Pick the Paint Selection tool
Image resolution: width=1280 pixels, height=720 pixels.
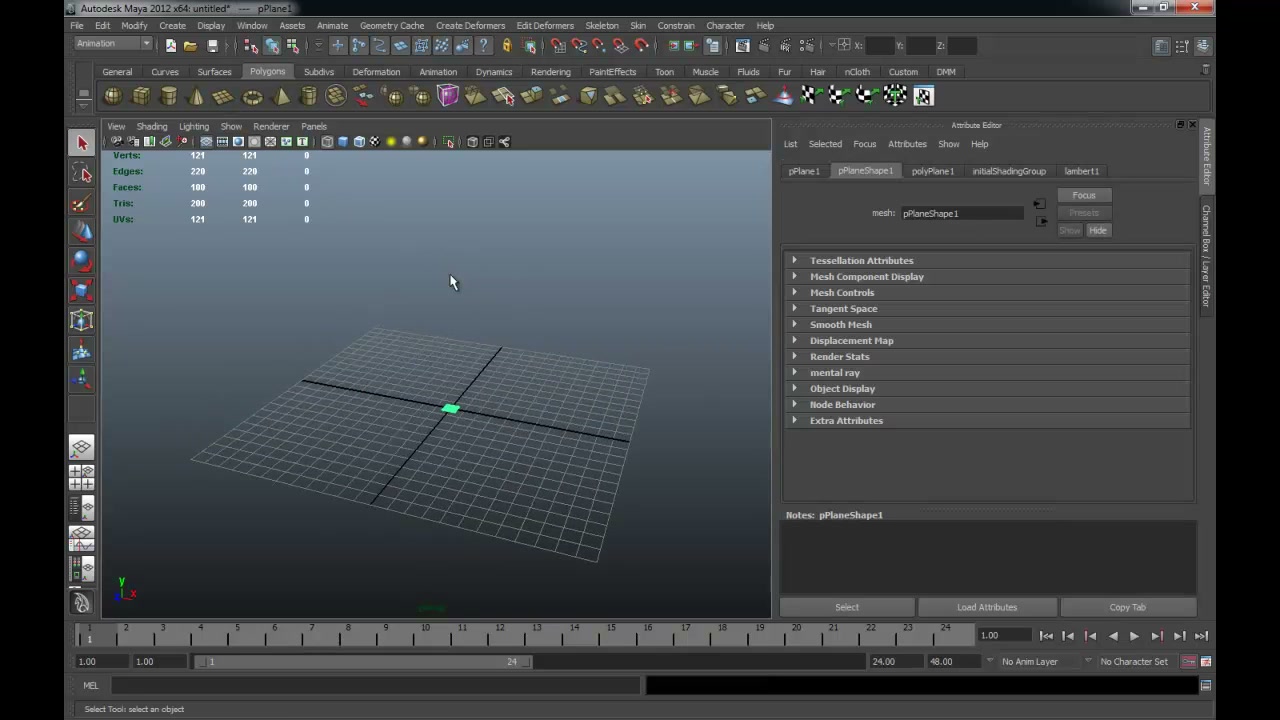82,203
